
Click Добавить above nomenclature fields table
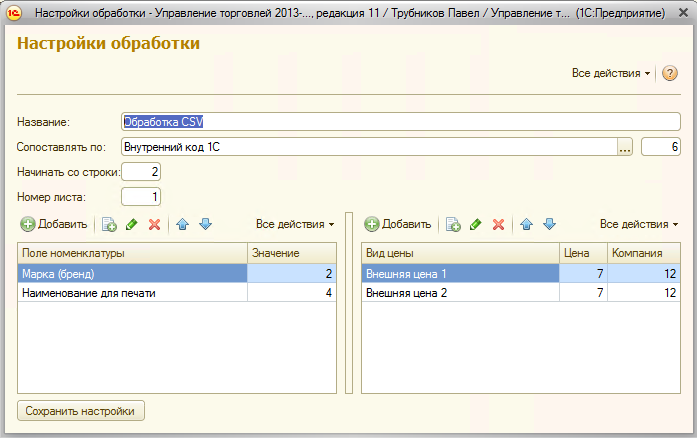click(55, 225)
